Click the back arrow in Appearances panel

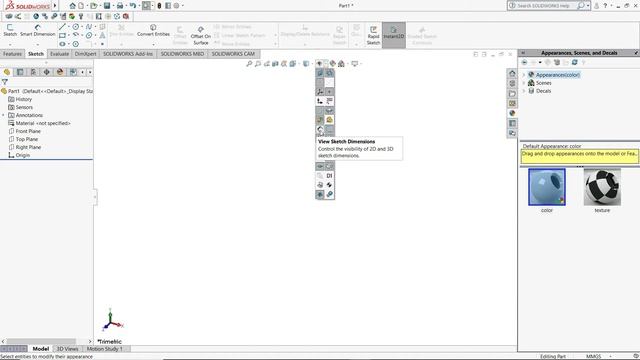(x=524, y=62)
